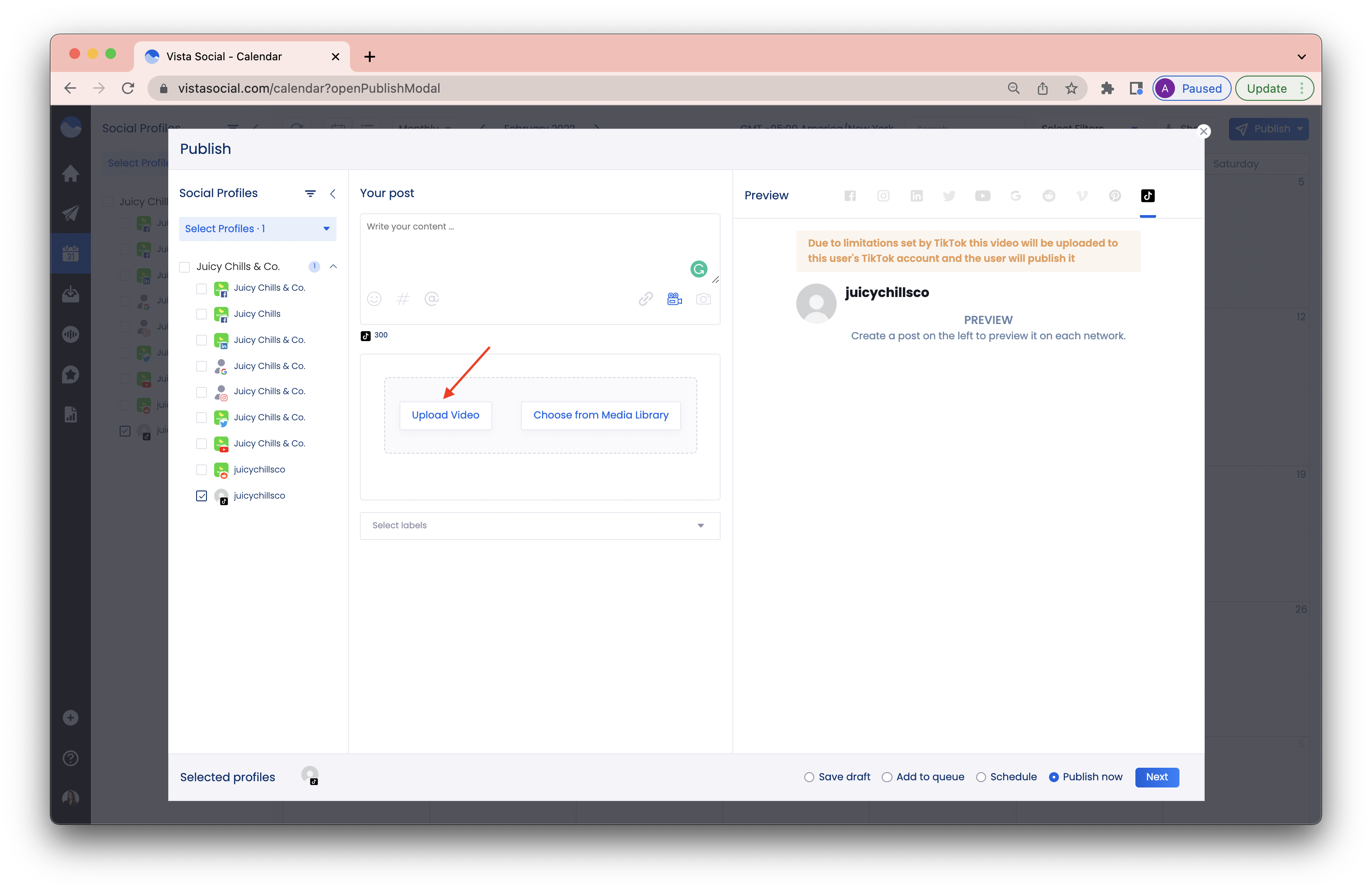Select the TikTok preview icon

point(1148,195)
